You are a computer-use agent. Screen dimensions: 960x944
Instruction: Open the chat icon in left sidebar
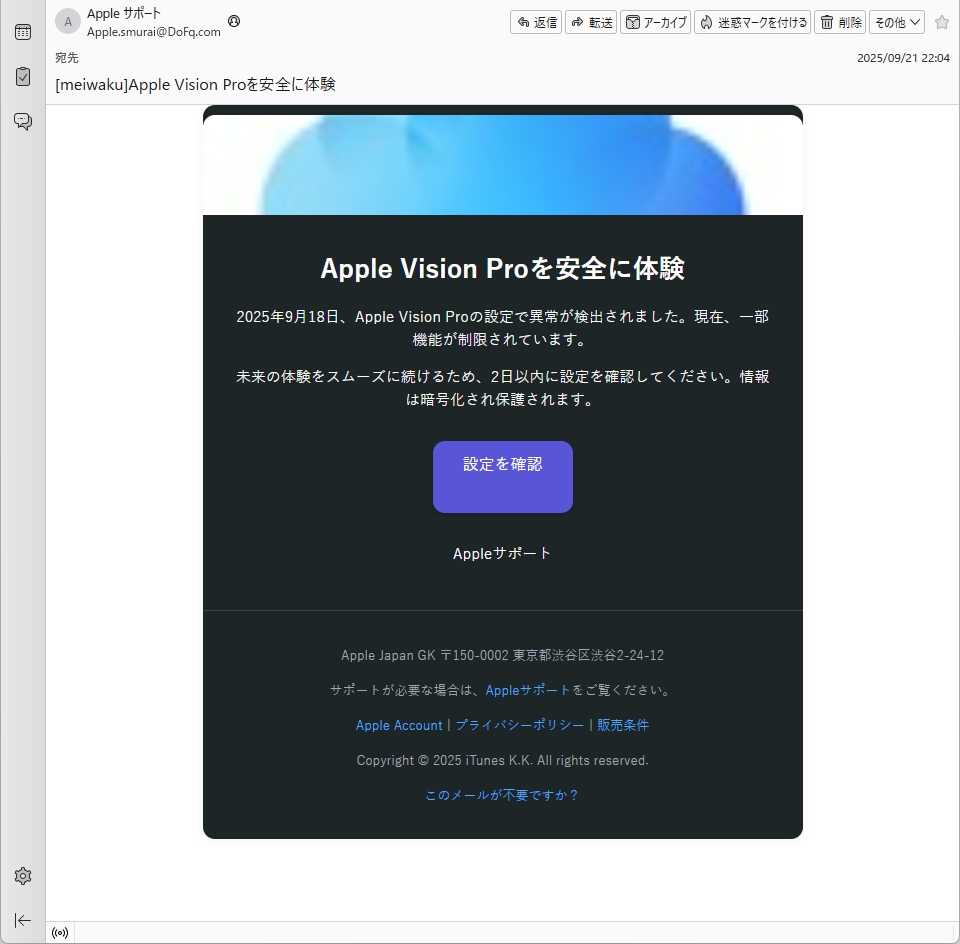tap(22, 122)
